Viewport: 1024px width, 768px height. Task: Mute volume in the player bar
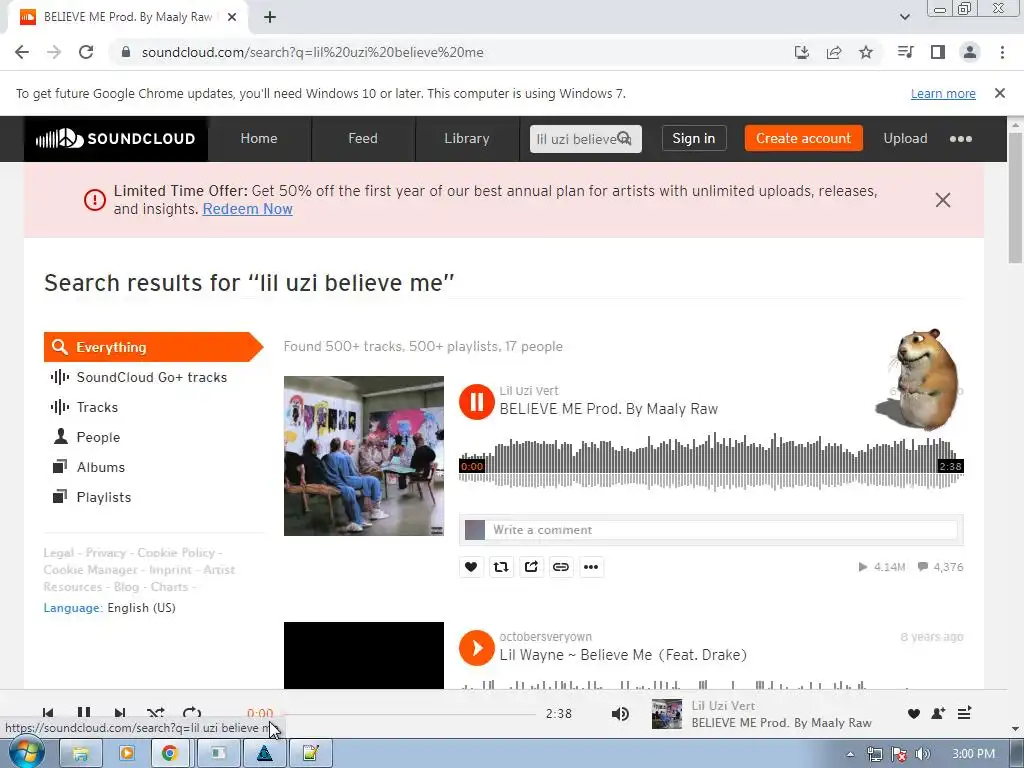coord(620,714)
